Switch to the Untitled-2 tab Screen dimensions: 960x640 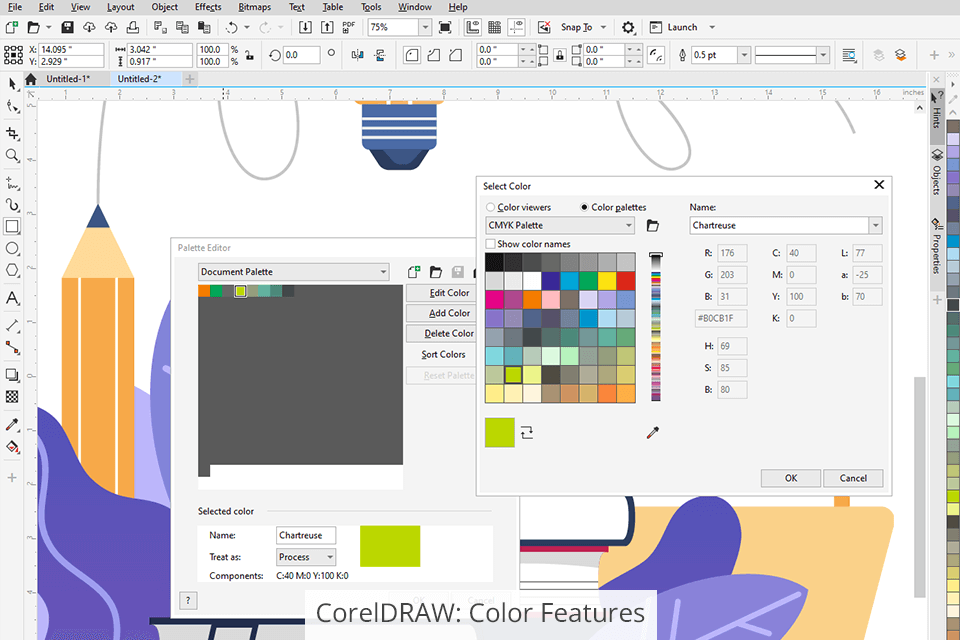tap(140, 78)
